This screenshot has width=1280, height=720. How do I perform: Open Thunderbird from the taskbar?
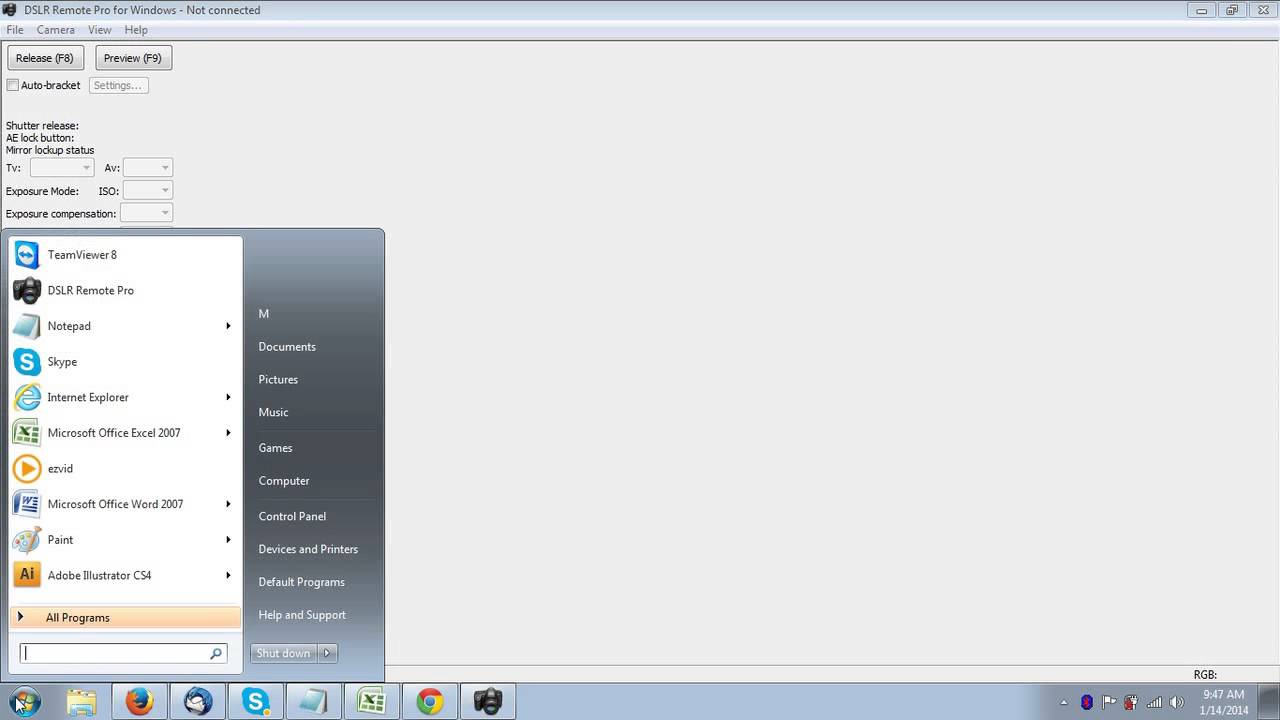coord(198,702)
